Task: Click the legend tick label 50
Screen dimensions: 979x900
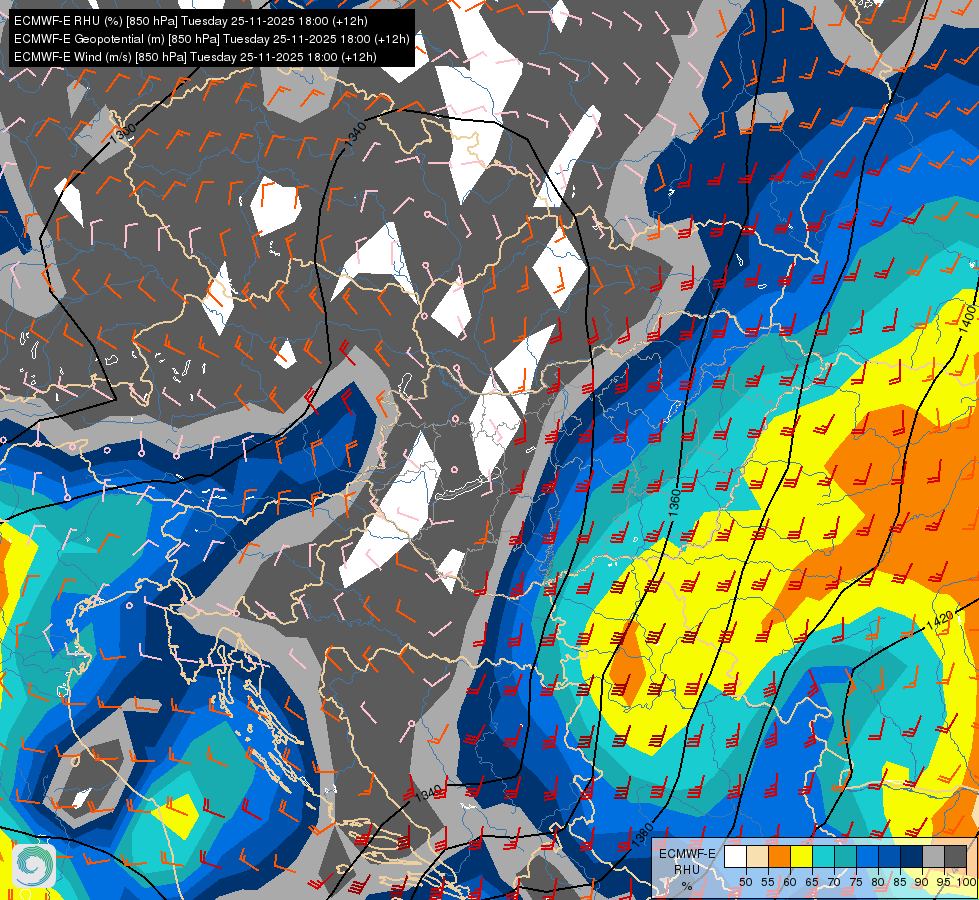Action: coord(746,882)
